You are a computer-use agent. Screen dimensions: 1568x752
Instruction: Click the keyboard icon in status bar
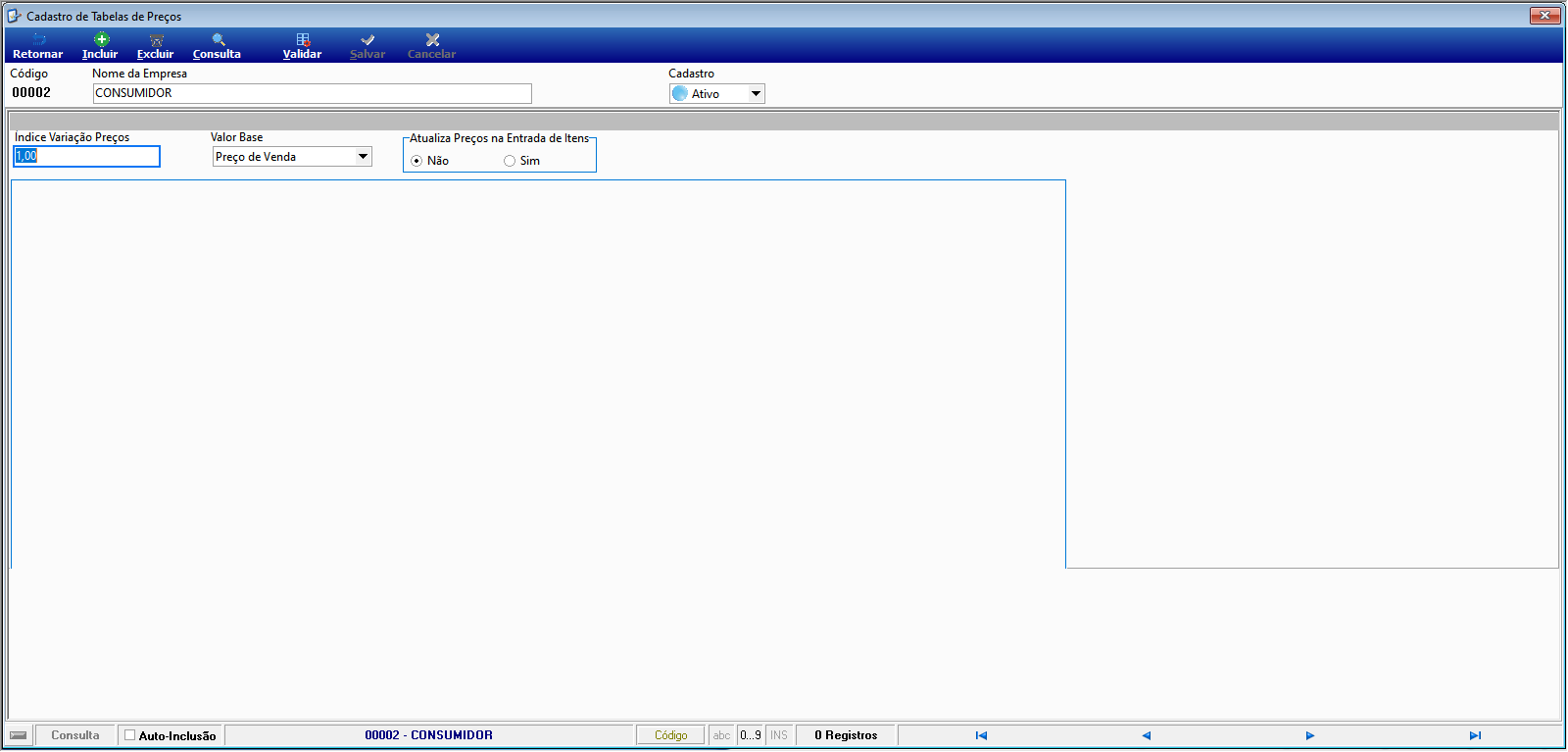[x=19, y=735]
